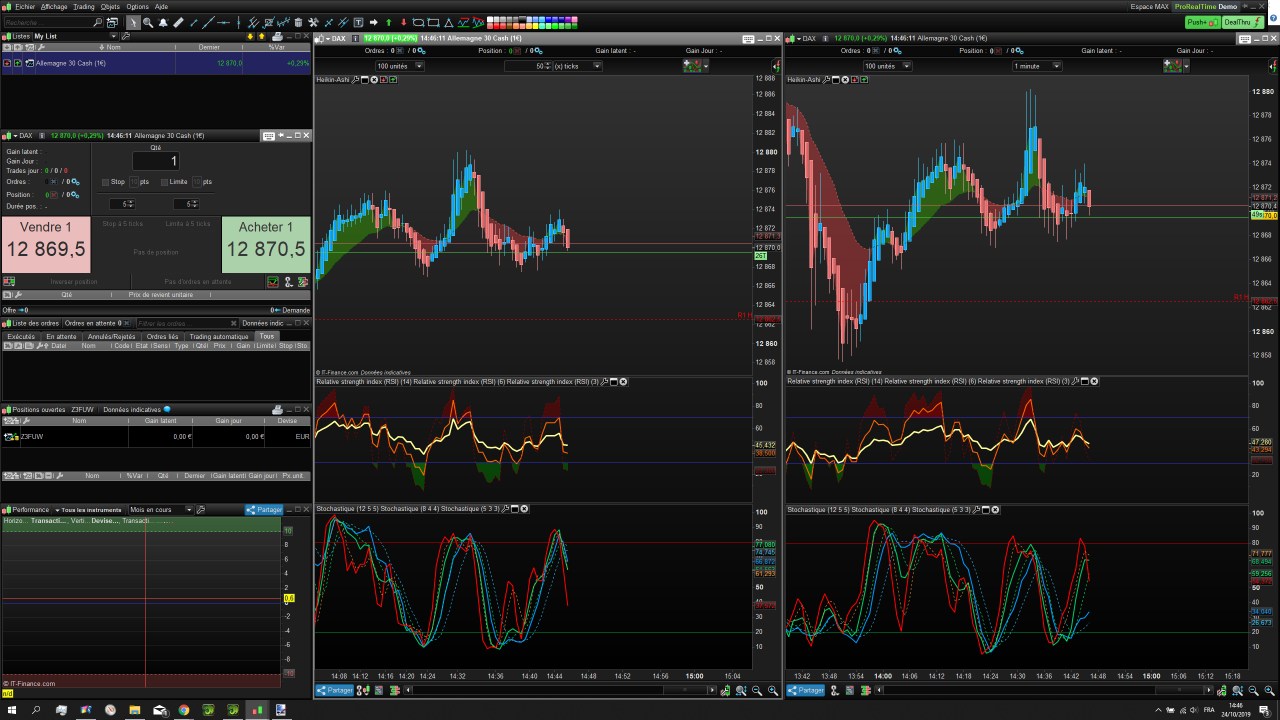This screenshot has width=1280, height=720.
Task: Click Partager below the right chart
Action: (x=806, y=690)
